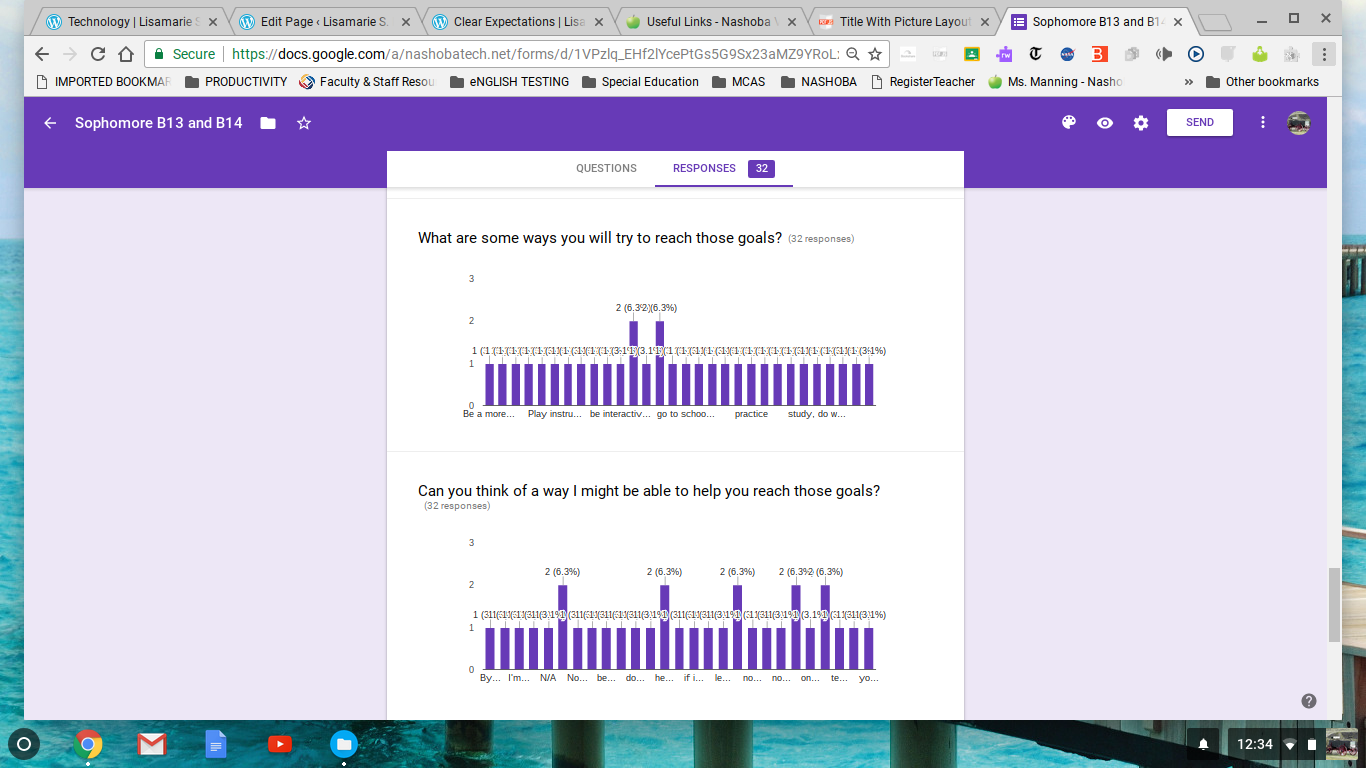
Task: Bookmark this page with the star icon
Action: point(875,55)
